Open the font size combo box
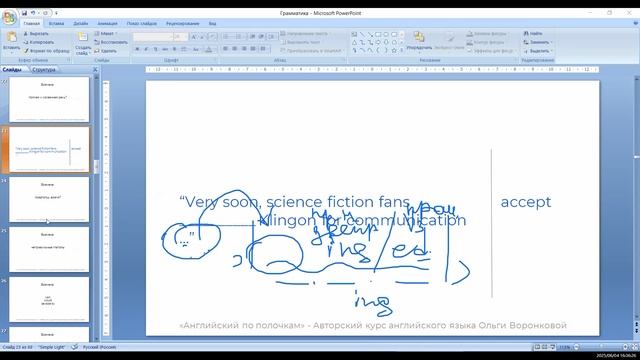 pos(180,37)
